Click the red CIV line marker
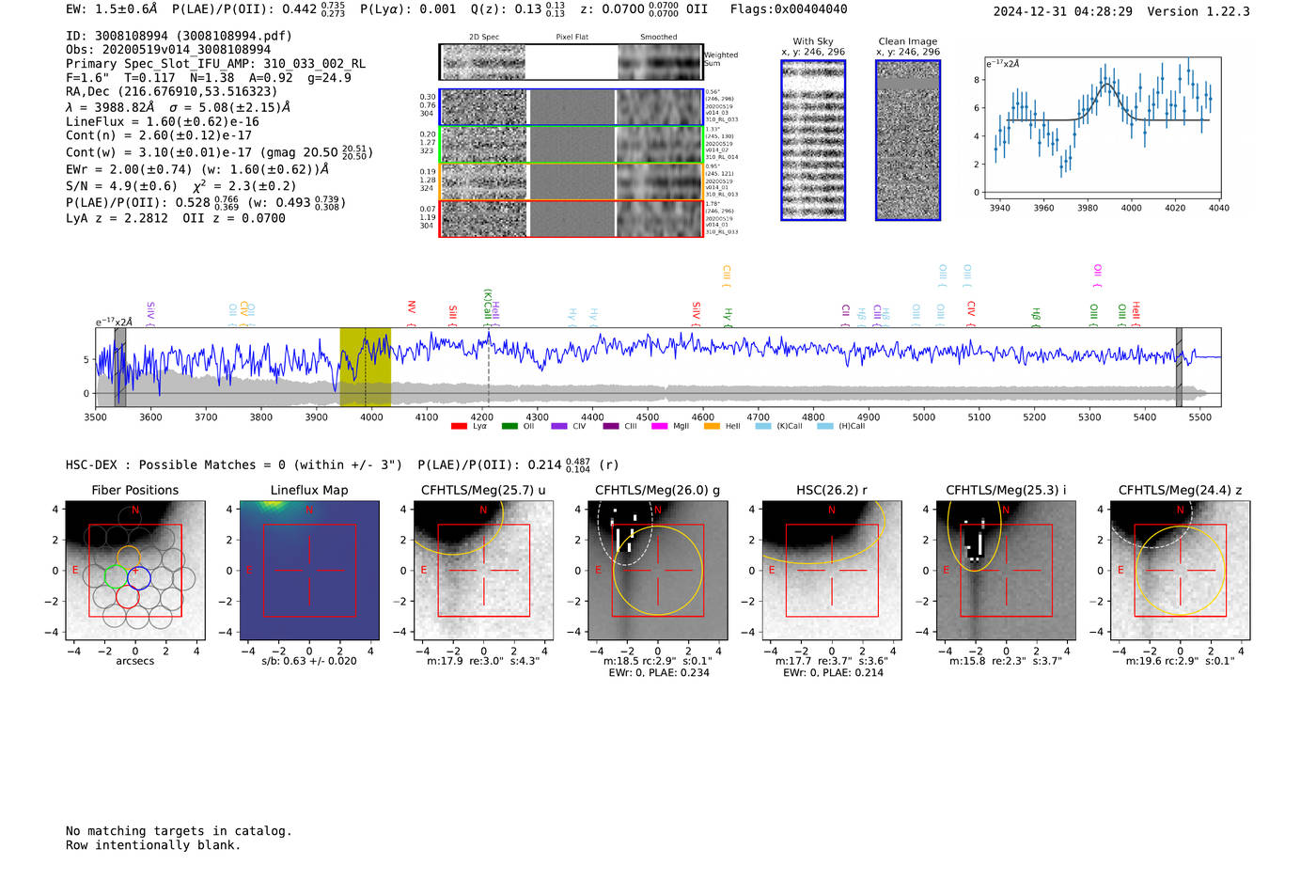The image size is (1316, 896). [x=971, y=313]
